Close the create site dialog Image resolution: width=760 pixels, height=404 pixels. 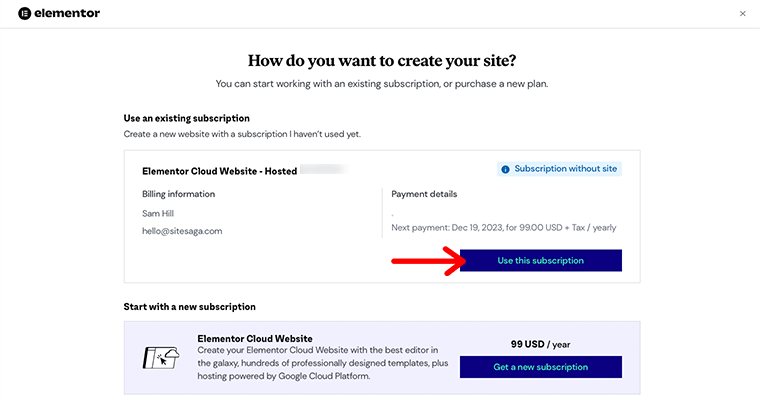[x=743, y=14]
